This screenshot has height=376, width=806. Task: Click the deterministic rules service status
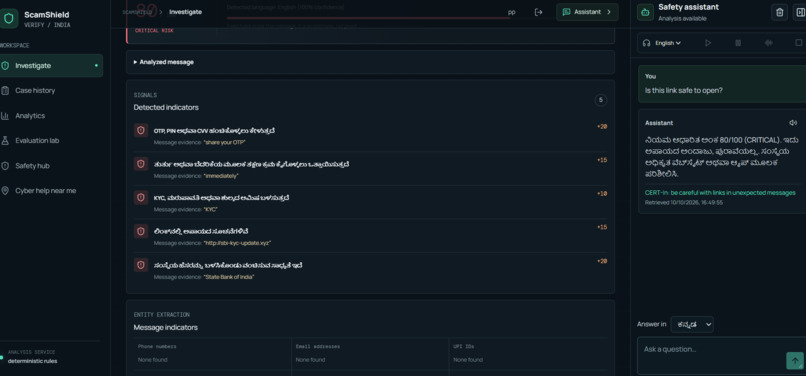32,361
